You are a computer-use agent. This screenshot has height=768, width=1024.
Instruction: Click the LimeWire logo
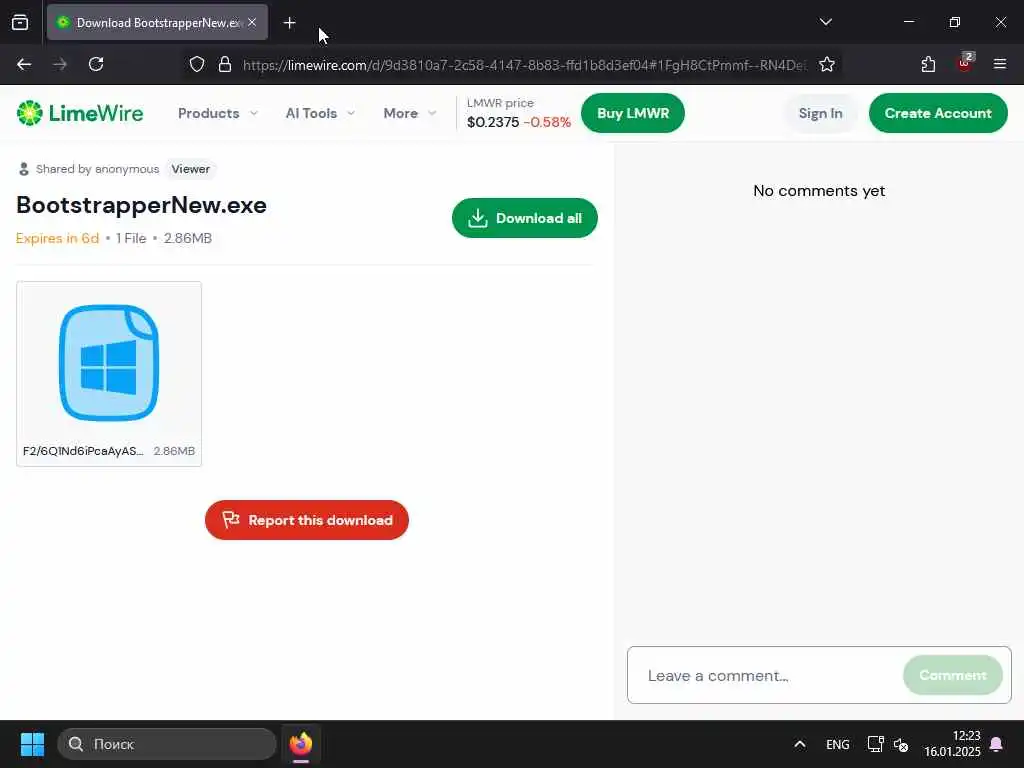point(80,113)
